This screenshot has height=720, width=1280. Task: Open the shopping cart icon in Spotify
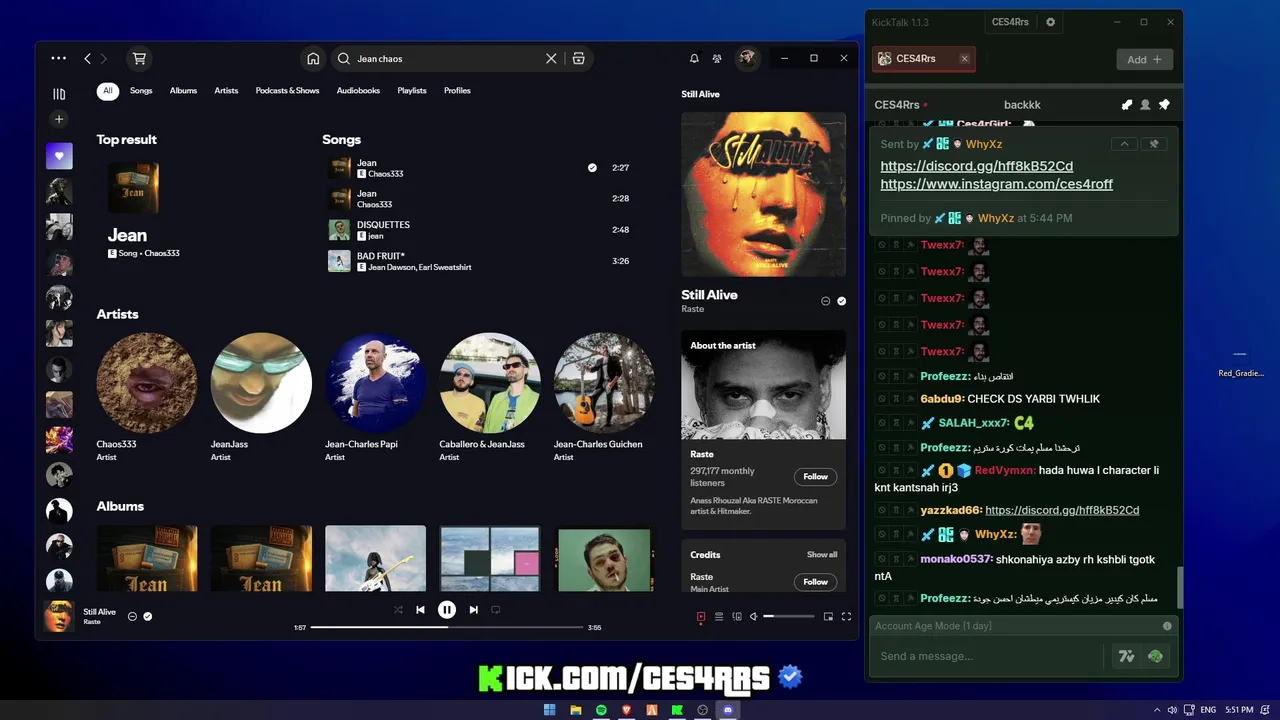coord(139,59)
